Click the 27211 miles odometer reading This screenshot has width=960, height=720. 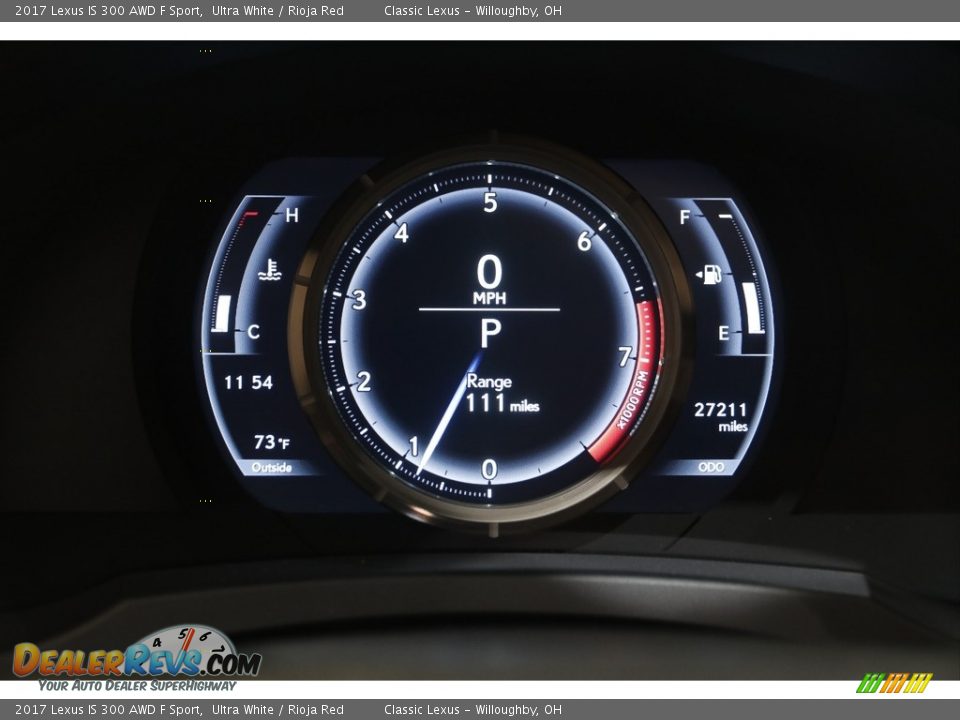[721, 416]
